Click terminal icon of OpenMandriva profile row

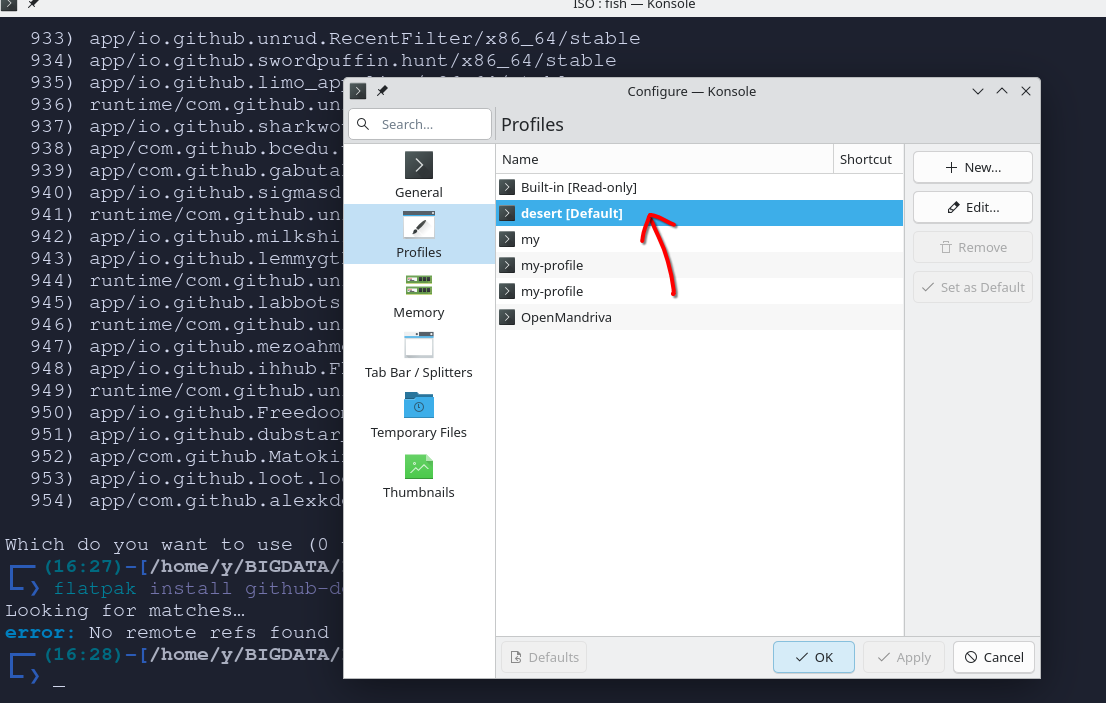click(x=507, y=317)
